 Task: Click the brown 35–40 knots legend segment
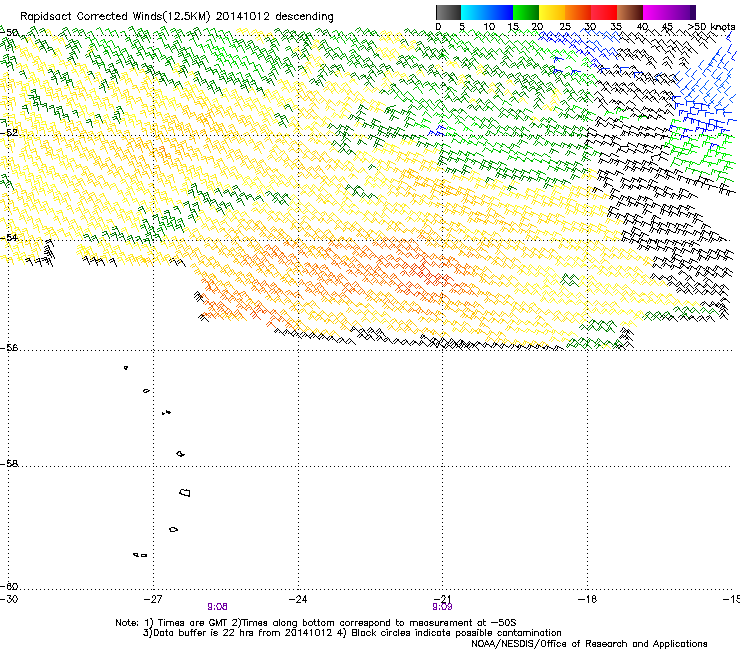[630, 12]
